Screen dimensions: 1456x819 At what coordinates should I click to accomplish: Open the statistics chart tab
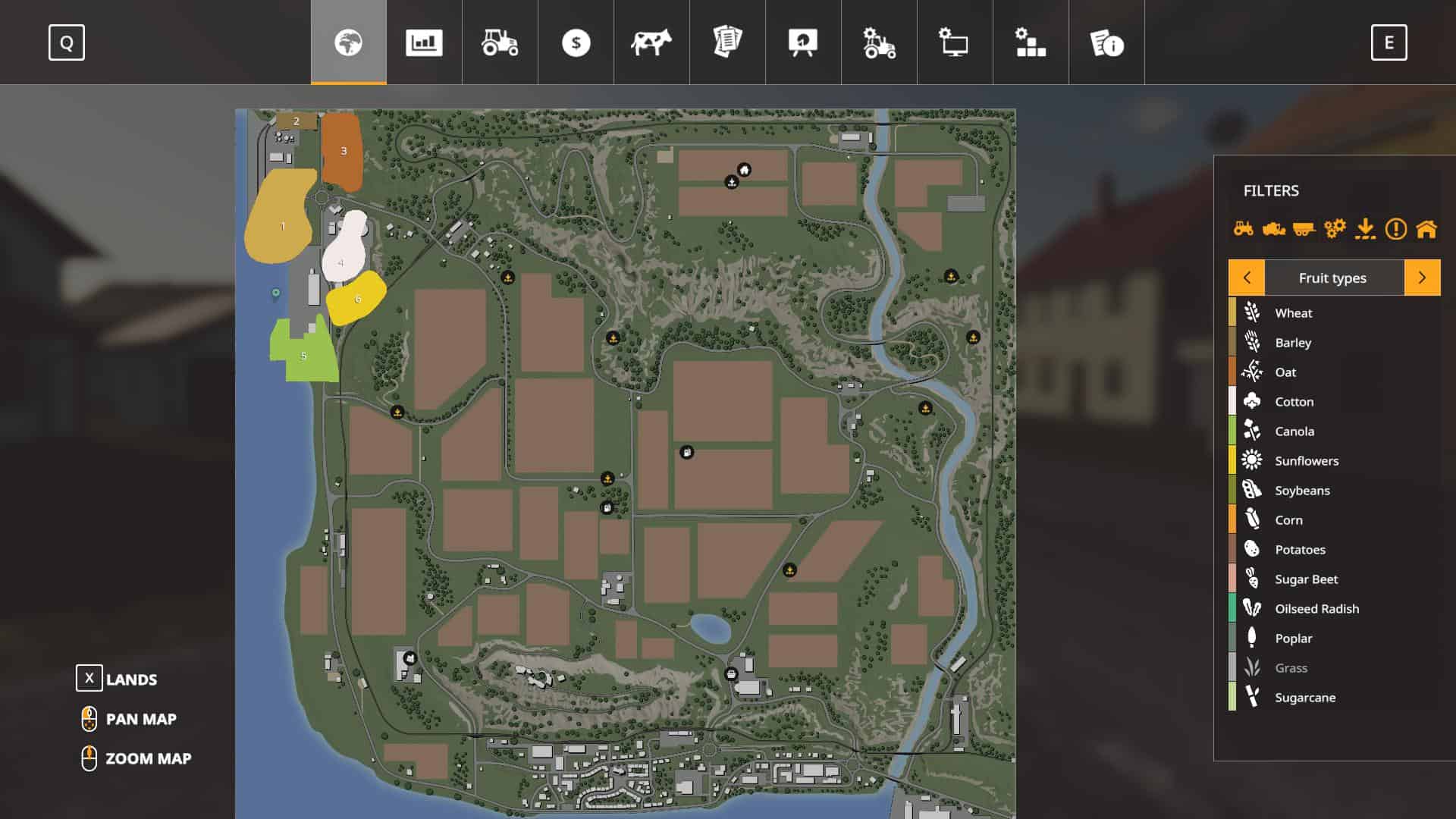424,42
